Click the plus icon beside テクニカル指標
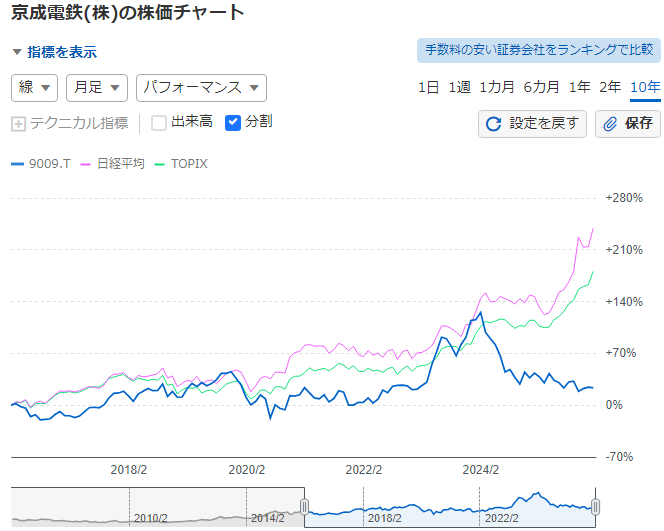Image resolution: width=664 pixels, height=531 pixels. point(18,123)
